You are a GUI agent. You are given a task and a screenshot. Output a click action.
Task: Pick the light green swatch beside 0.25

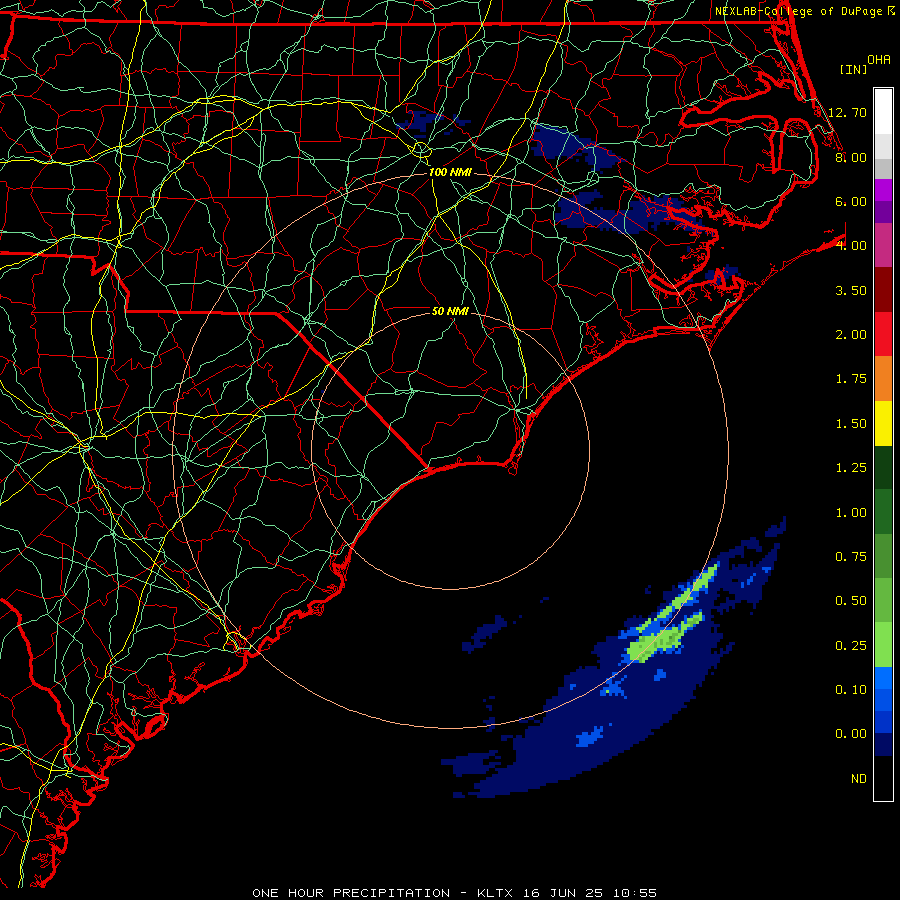coord(883,645)
